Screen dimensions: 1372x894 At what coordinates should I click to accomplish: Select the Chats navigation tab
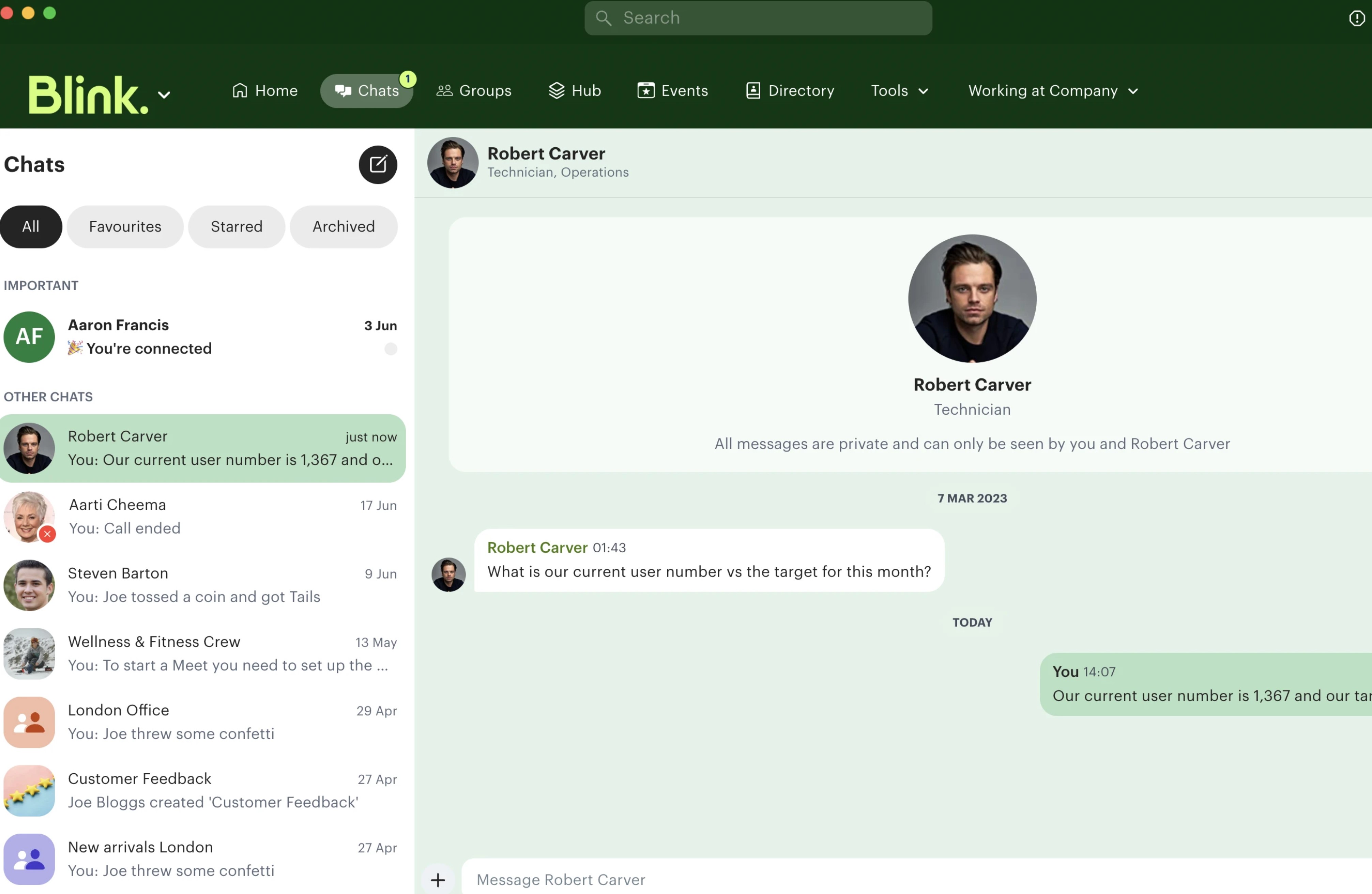[367, 91]
